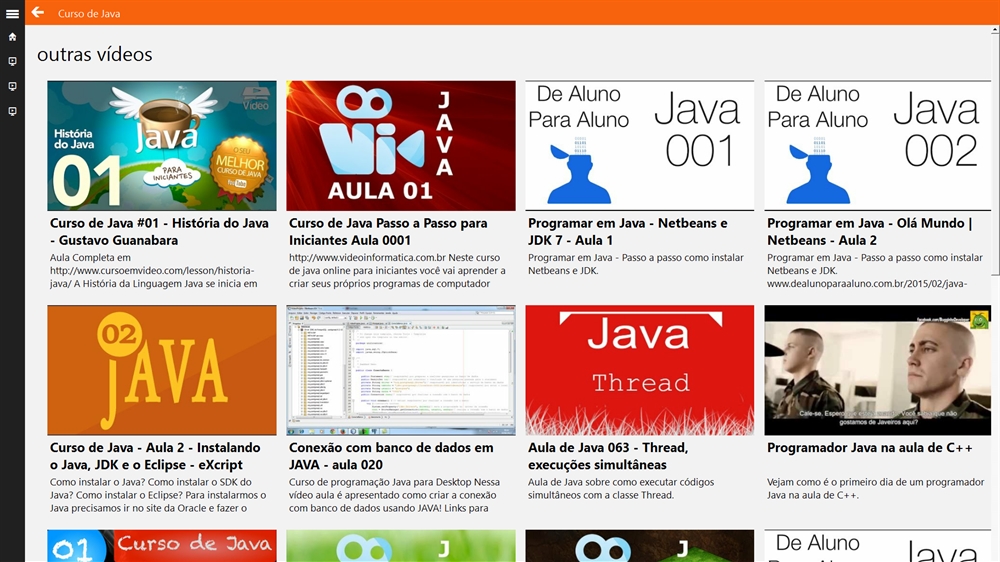The image size is (1000, 562).
Task: Open the partly visible green camera logo thumbnail
Action: [x=401, y=545]
